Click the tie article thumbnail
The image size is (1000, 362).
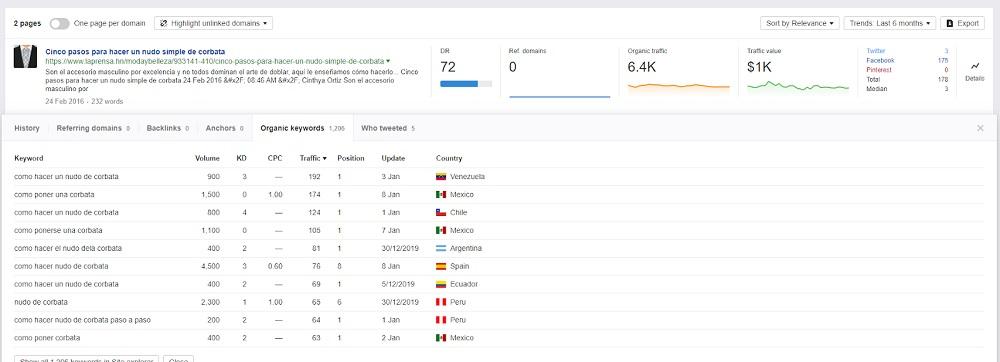[x=26, y=57]
